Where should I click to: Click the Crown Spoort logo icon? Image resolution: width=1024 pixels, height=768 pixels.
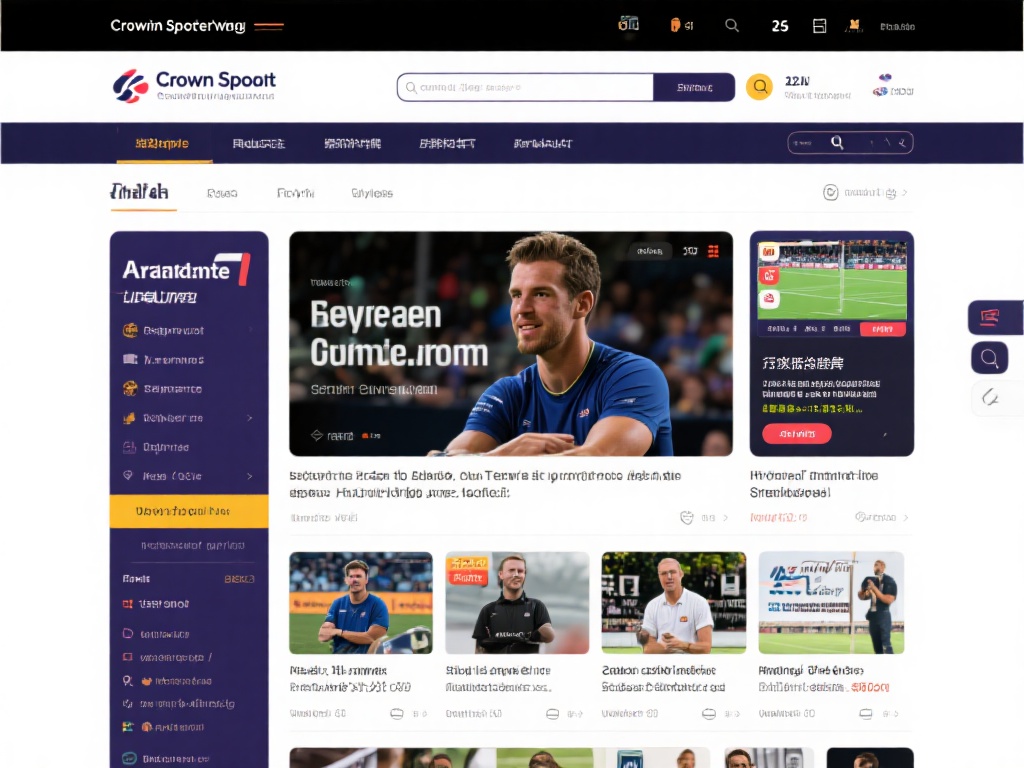(131, 86)
